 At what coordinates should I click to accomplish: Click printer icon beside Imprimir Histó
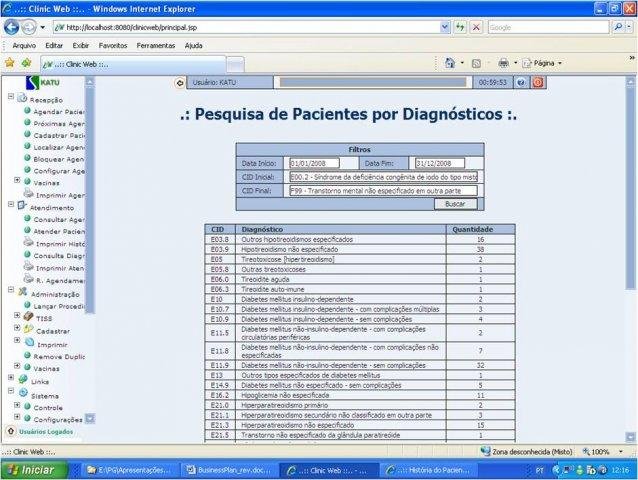28,242
